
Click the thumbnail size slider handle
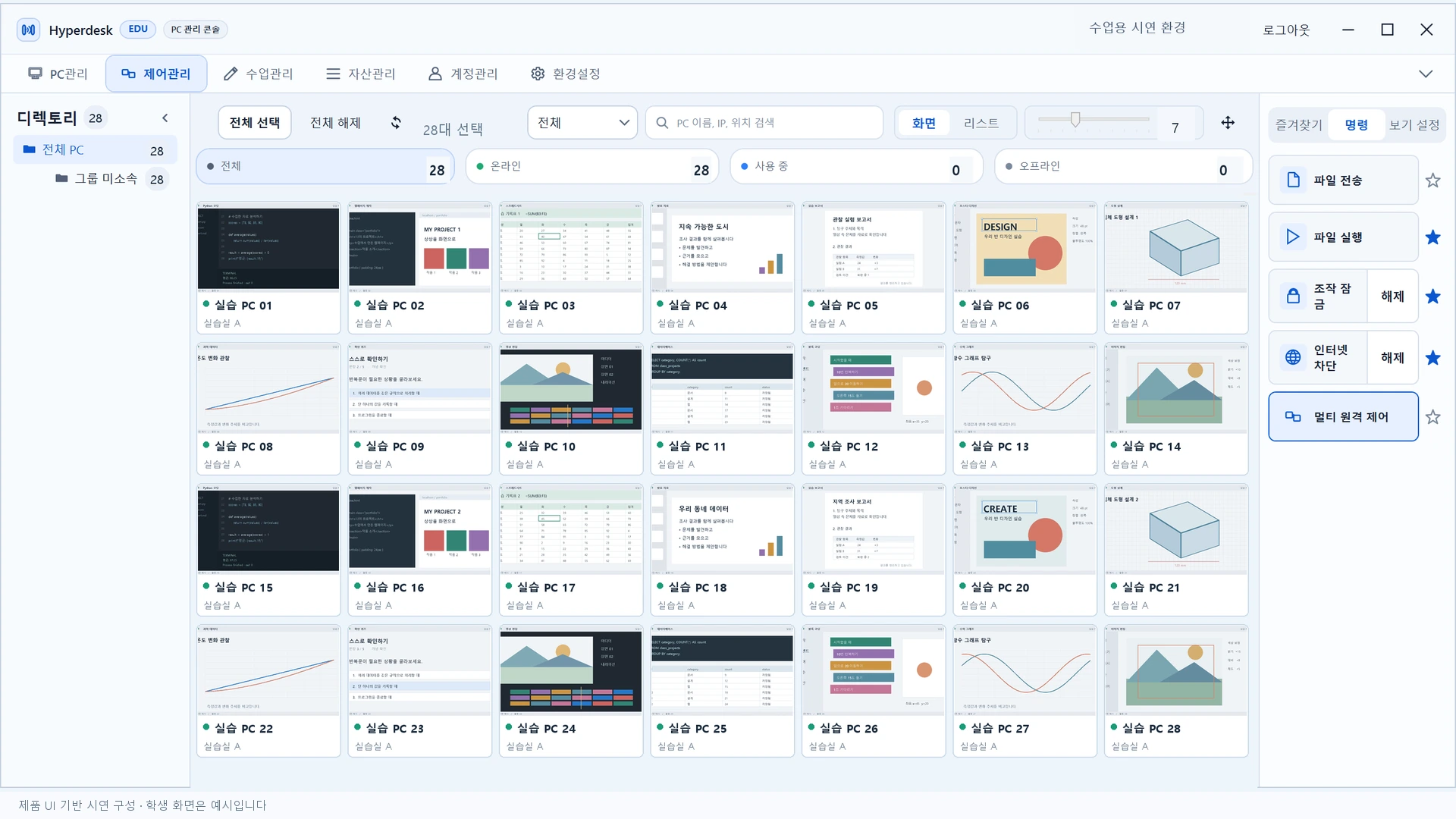coord(1075,119)
